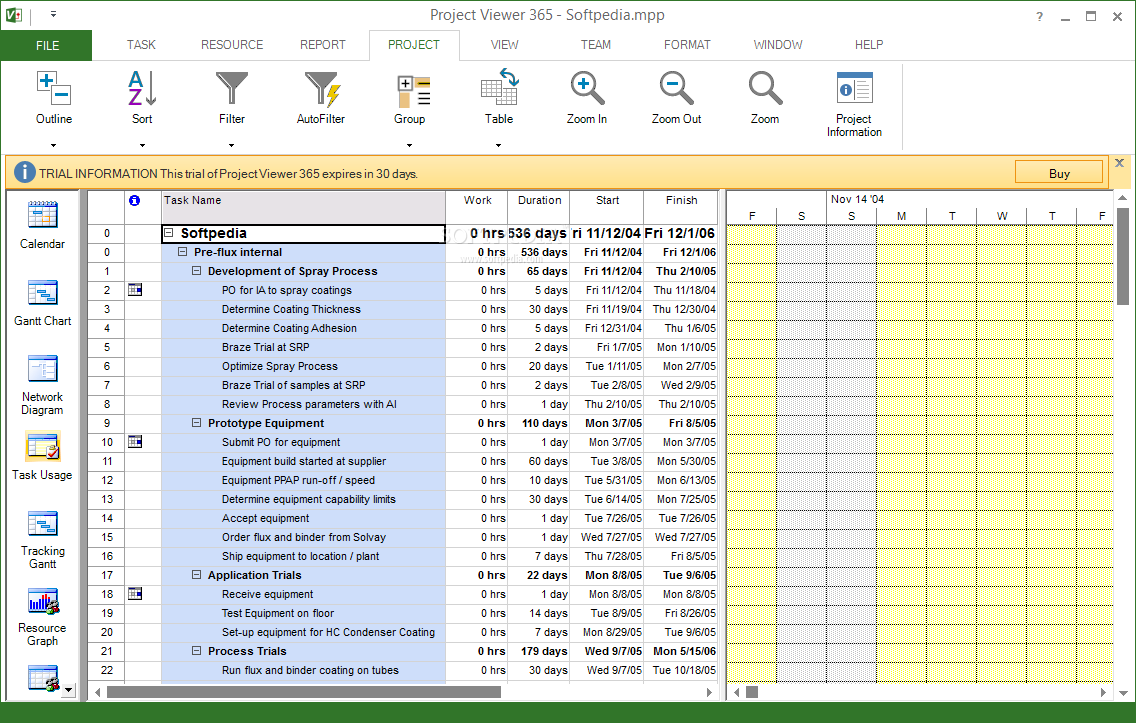Expand the Table dropdown menu

(x=498, y=145)
